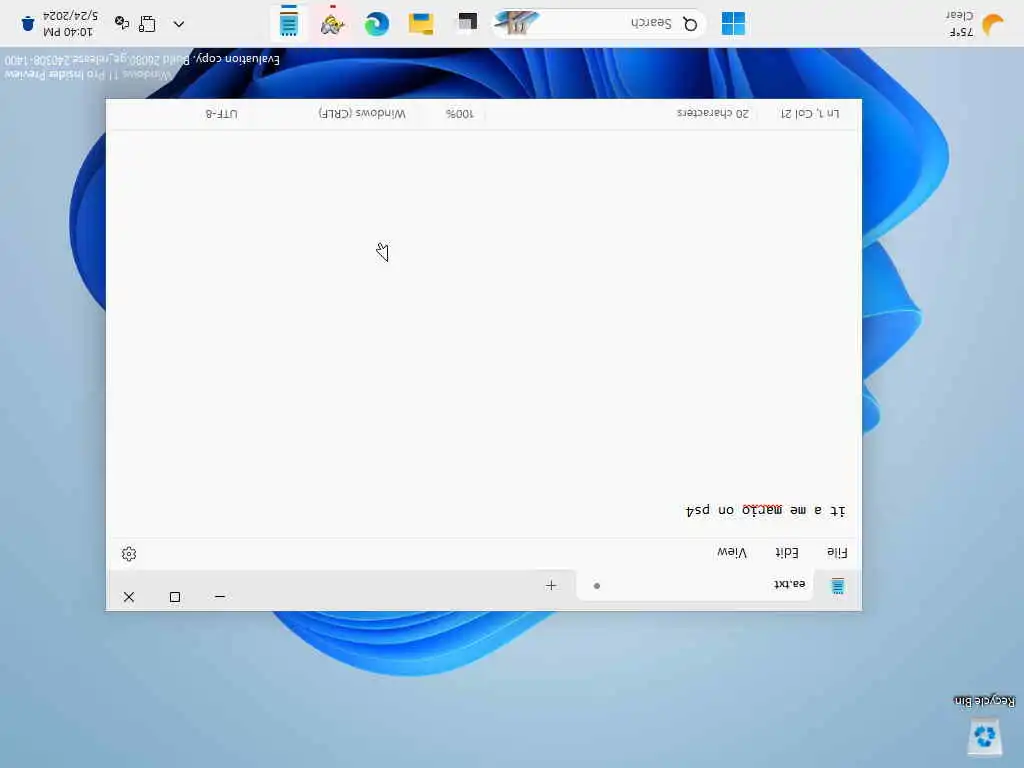
Task: Add a new tab with the plus button
Action: coord(551,585)
